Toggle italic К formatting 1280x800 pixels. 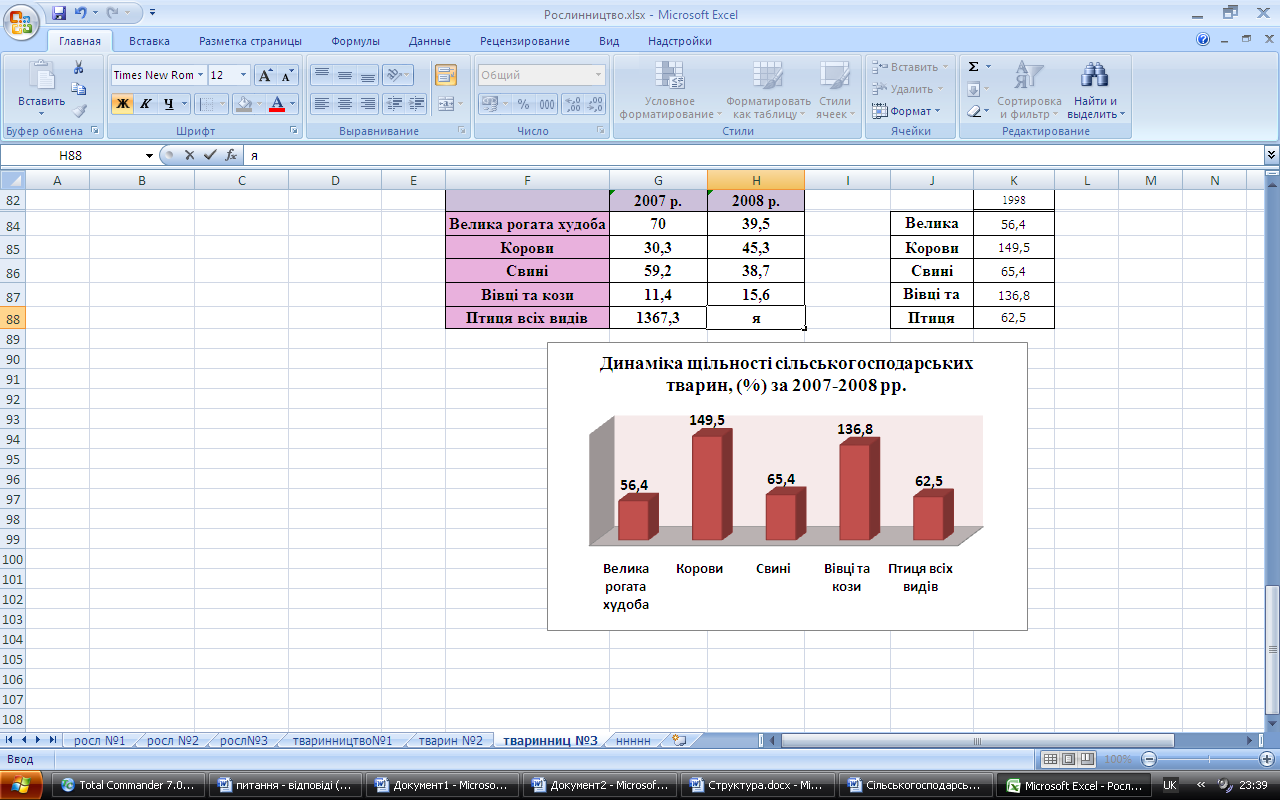[x=146, y=104]
